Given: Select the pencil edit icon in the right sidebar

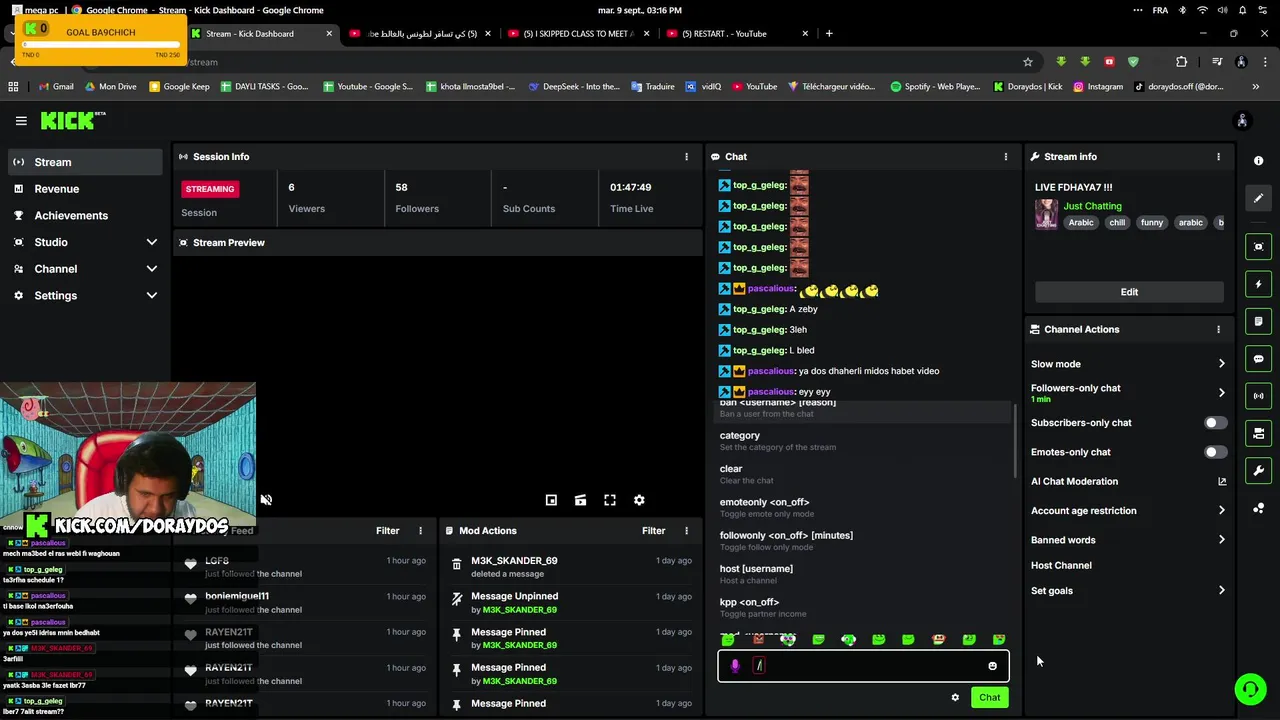Looking at the screenshot, I should (x=1258, y=198).
